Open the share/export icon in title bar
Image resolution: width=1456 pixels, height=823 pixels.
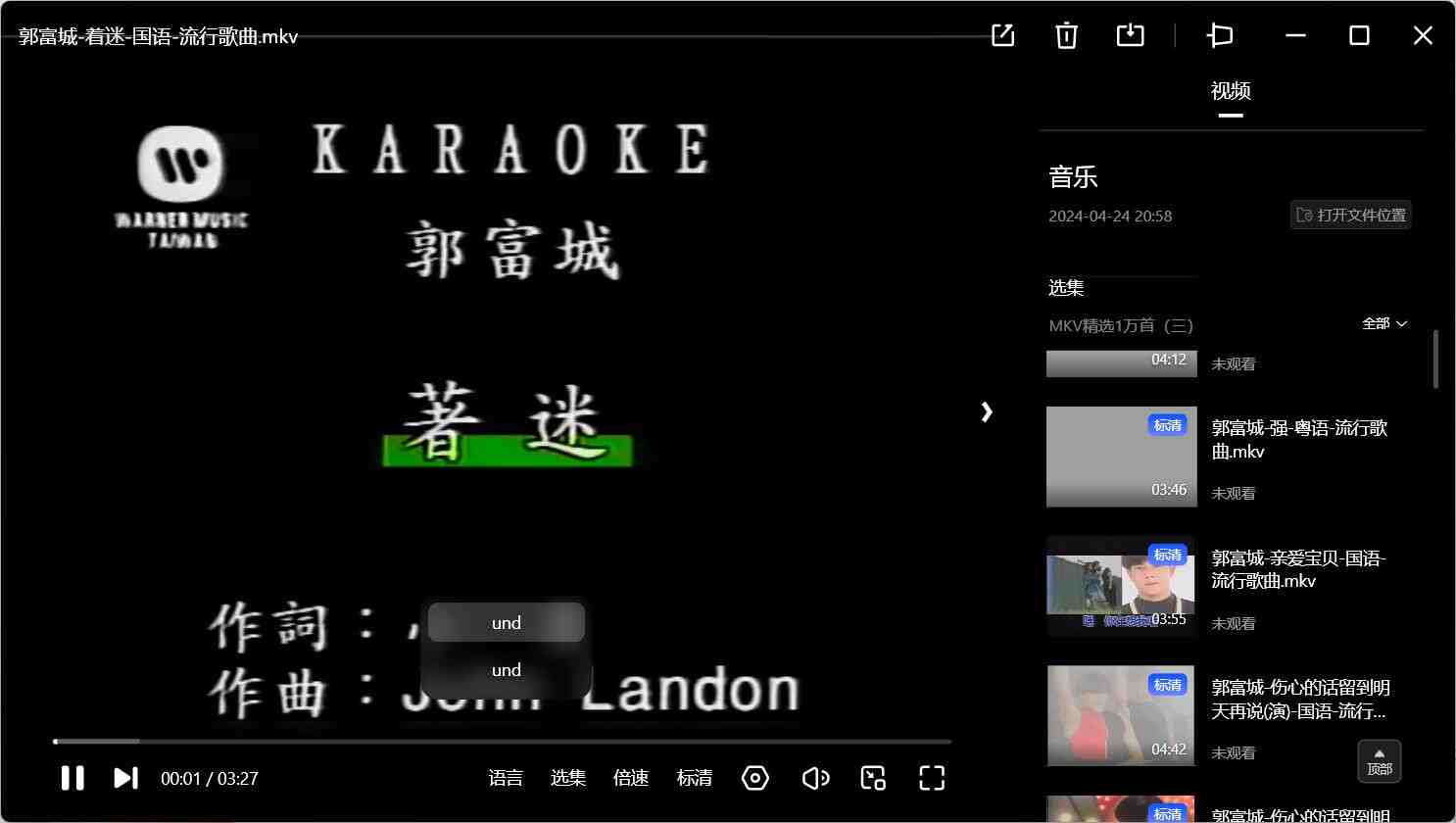coord(1003,35)
